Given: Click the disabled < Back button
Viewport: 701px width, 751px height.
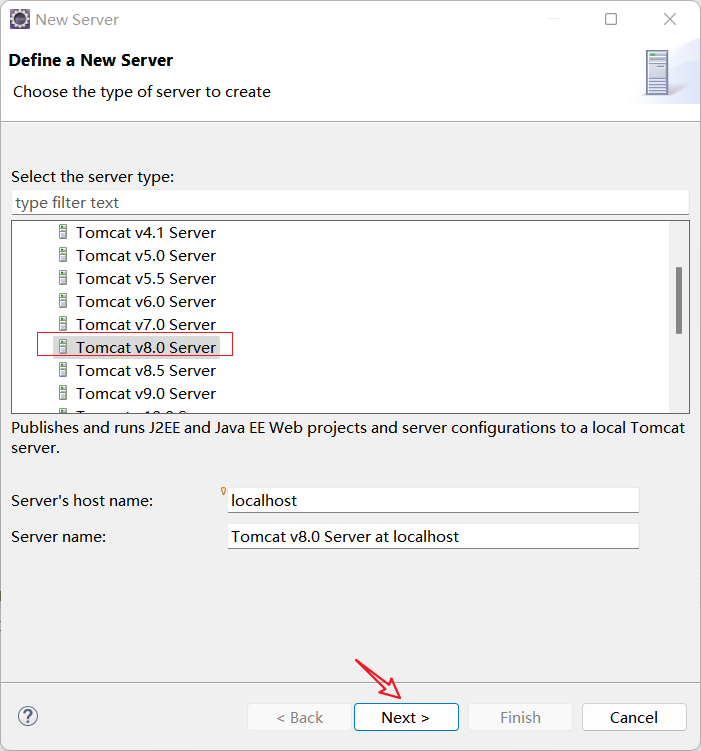Looking at the screenshot, I should (300, 717).
